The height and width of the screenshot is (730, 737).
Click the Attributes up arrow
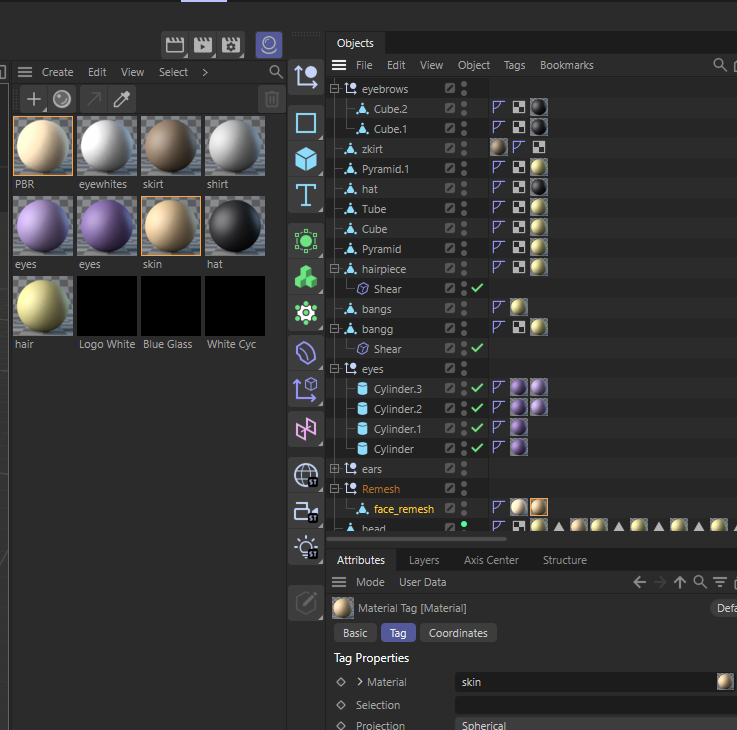pos(680,582)
